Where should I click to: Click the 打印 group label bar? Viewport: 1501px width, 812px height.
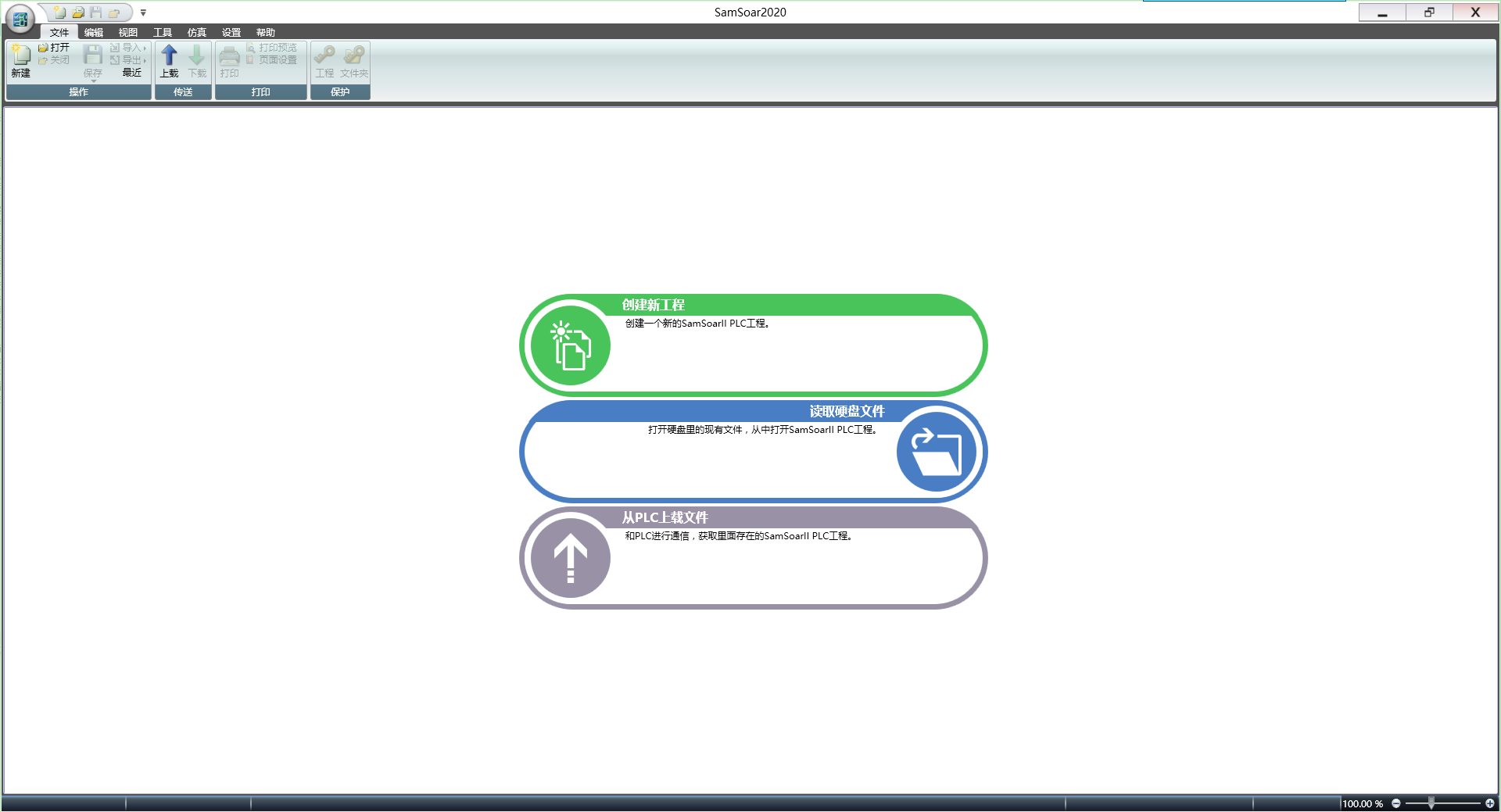pos(261,92)
